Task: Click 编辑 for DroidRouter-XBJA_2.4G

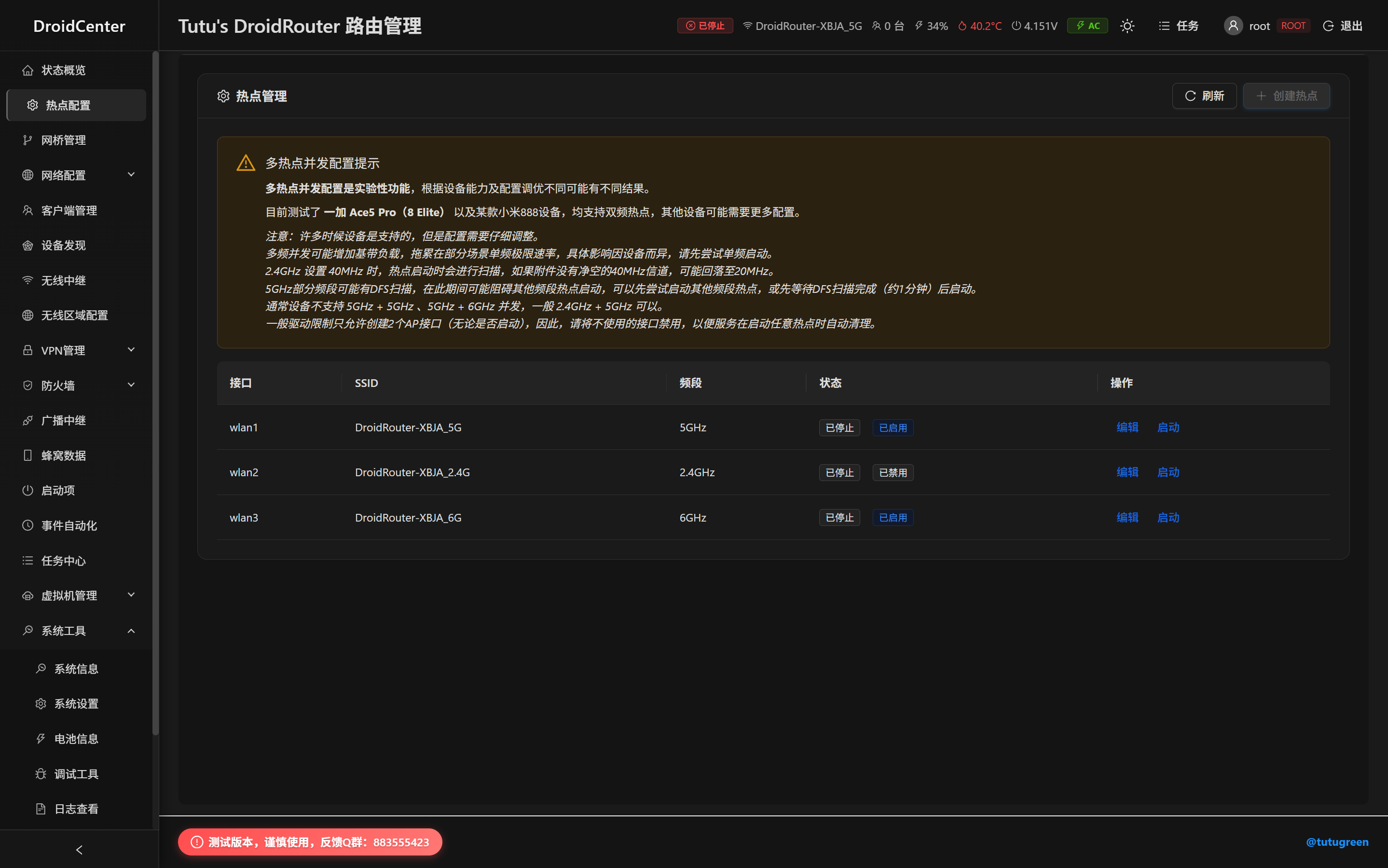Action: [x=1127, y=472]
